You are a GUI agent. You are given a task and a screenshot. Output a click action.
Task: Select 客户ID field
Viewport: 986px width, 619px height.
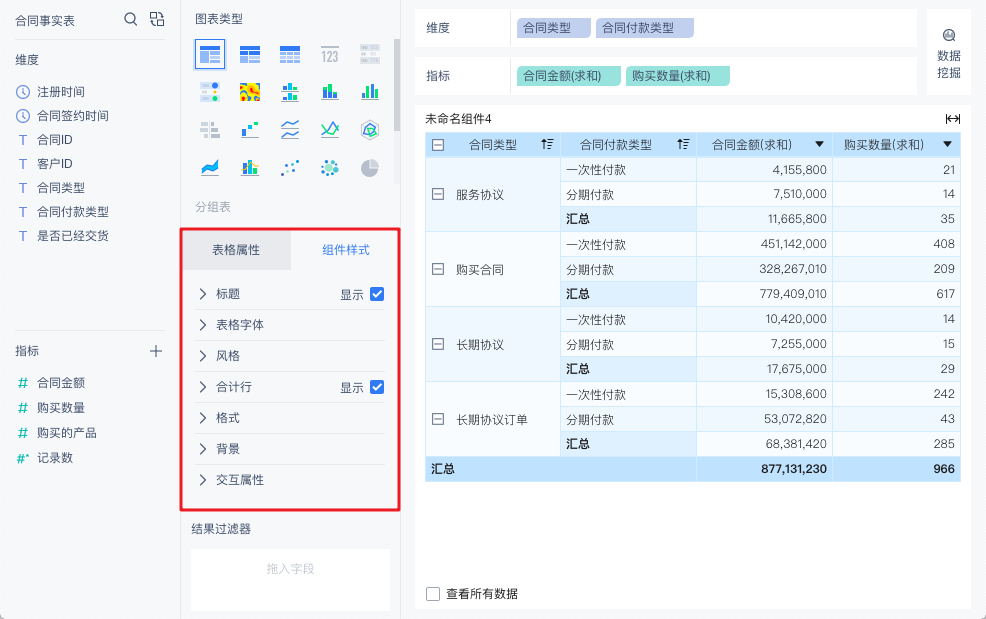tap(54, 164)
